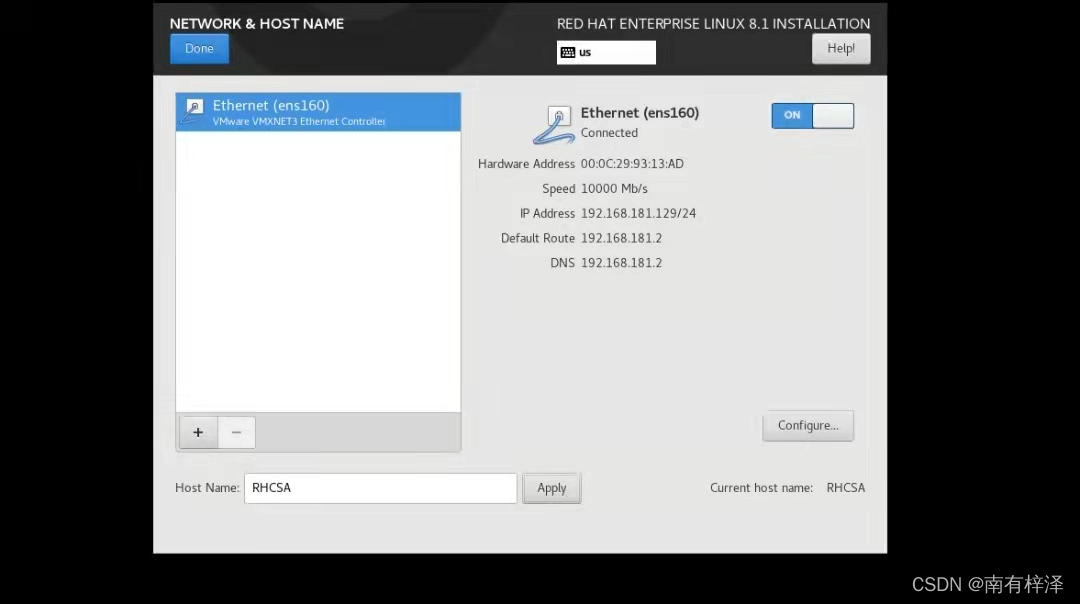Add a network device with the plus button
The height and width of the screenshot is (604, 1080).
pos(198,433)
